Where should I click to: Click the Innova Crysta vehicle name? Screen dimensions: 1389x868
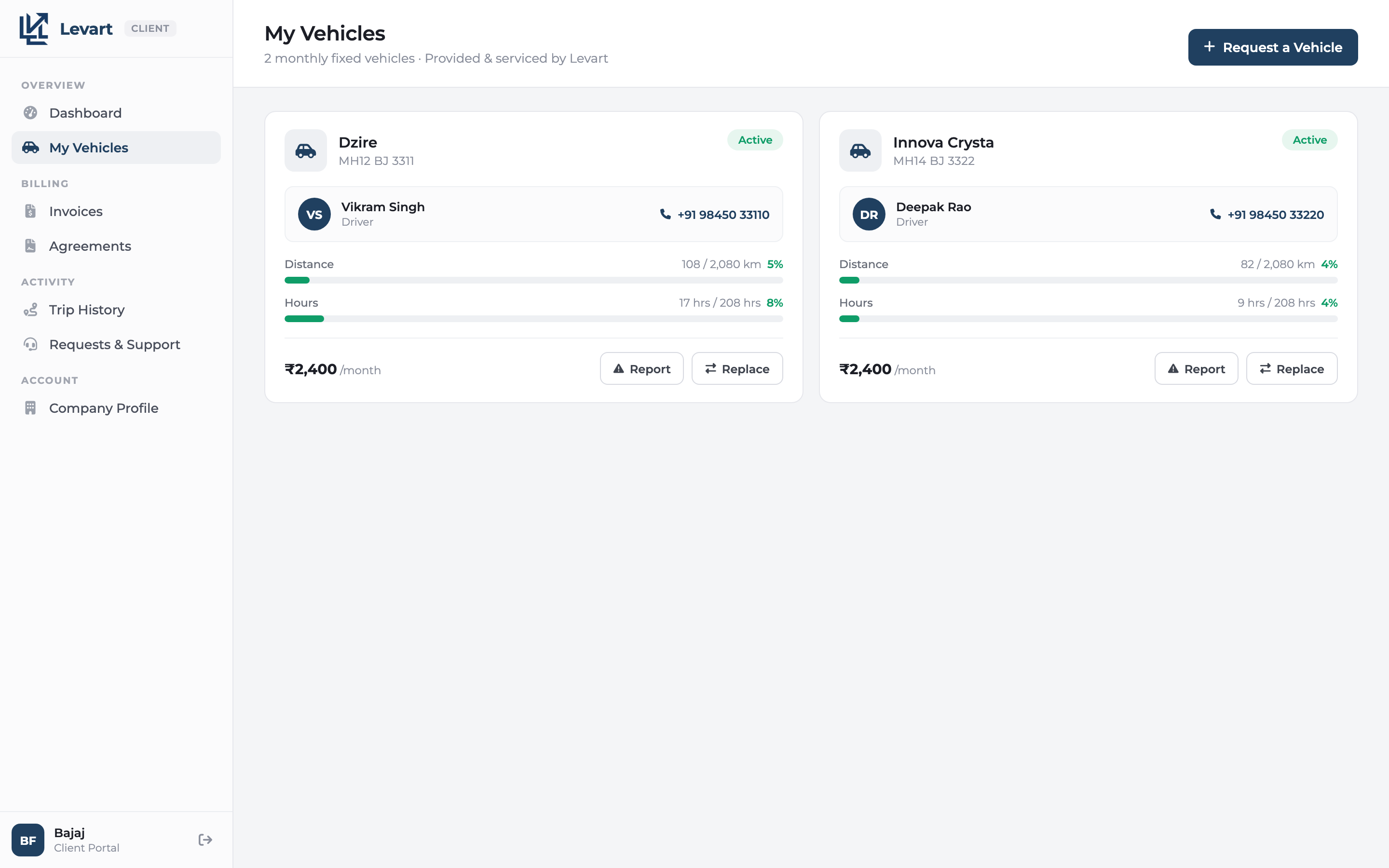(943, 142)
